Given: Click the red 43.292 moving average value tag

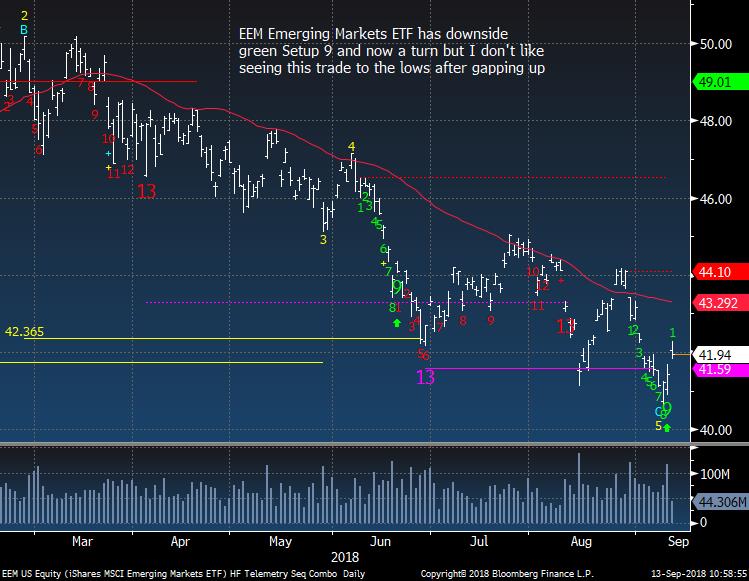Looking at the screenshot, I should coord(721,303).
